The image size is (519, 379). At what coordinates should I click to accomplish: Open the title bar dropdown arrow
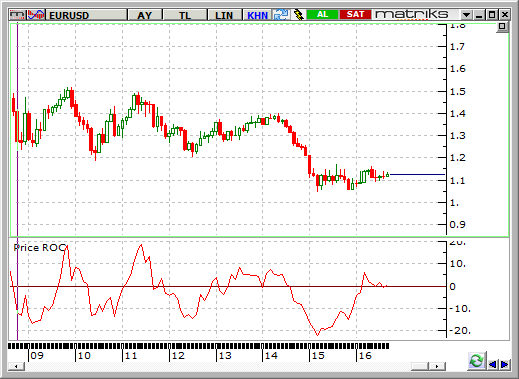(466, 15)
